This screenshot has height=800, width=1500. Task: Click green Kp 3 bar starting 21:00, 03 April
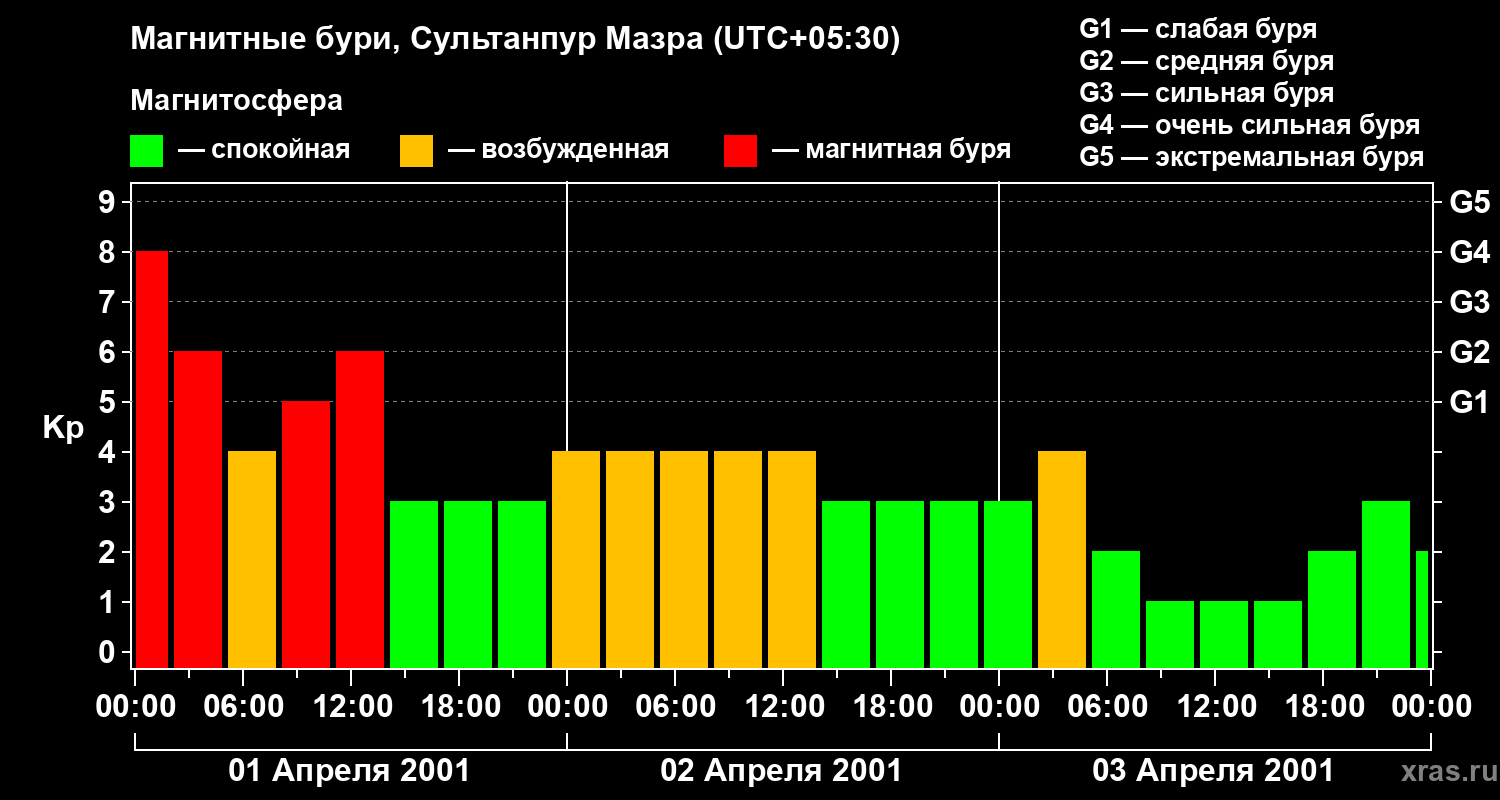(1386, 584)
